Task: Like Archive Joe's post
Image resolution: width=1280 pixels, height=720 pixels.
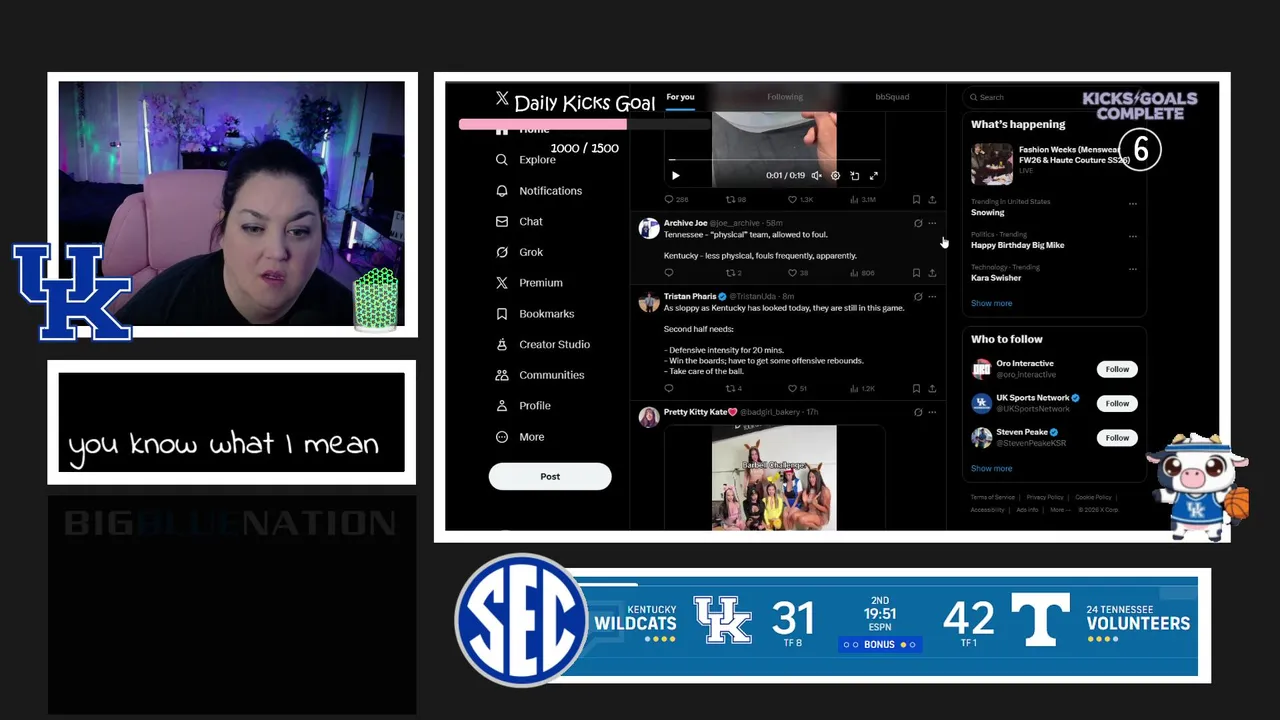Action: tap(798, 273)
